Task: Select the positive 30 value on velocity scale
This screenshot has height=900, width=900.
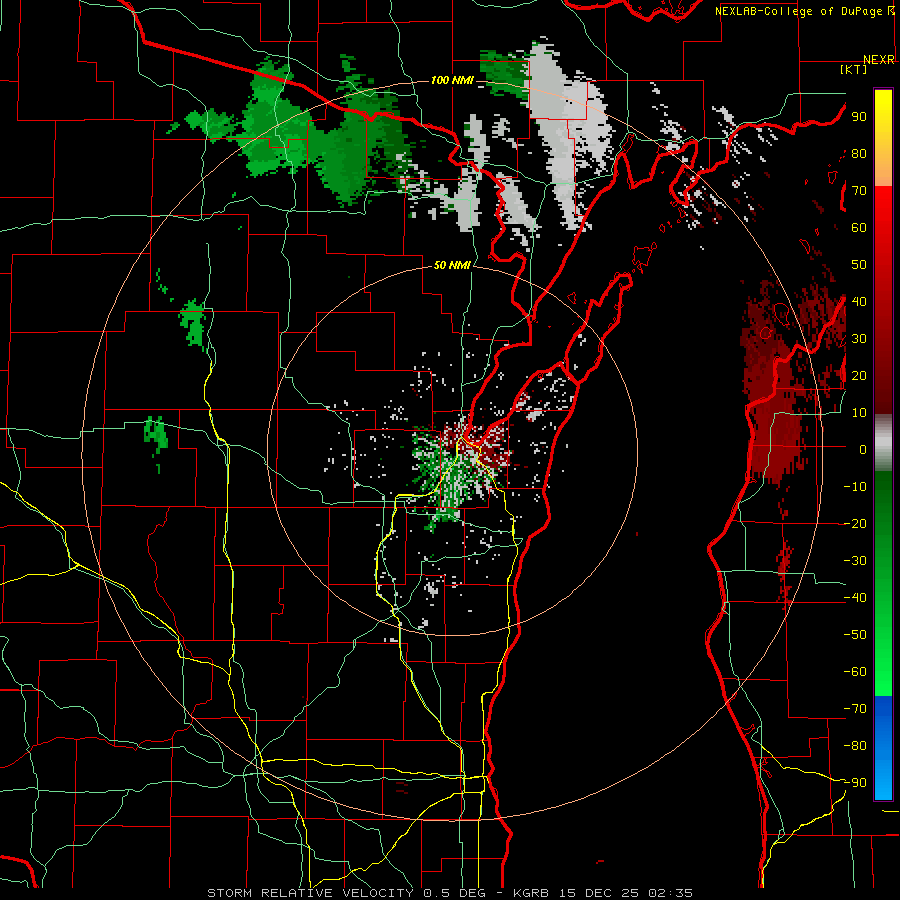Action: click(x=859, y=339)
